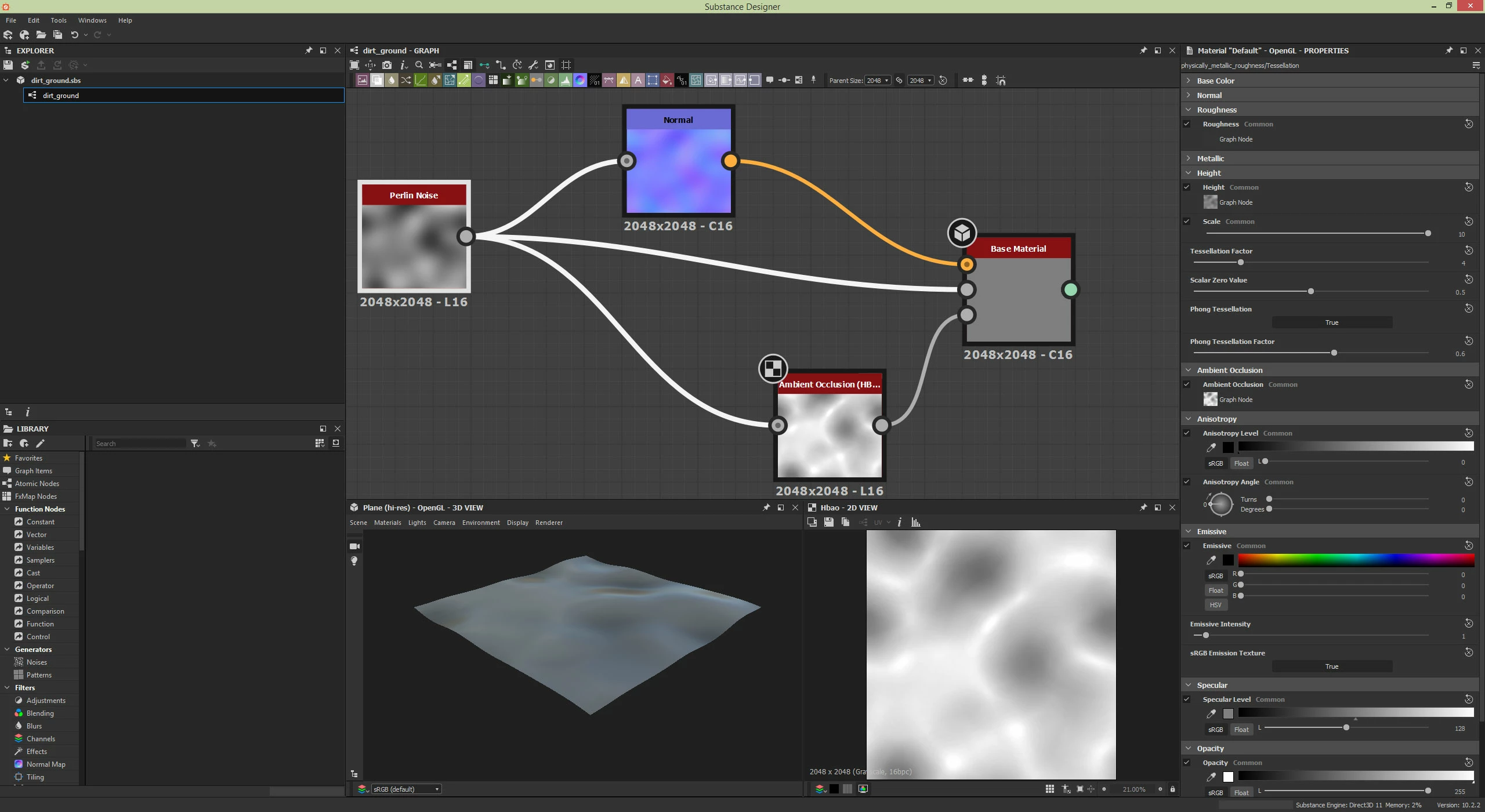Uncheck the Roughness Common checkbox

[x=1187, y=124]
